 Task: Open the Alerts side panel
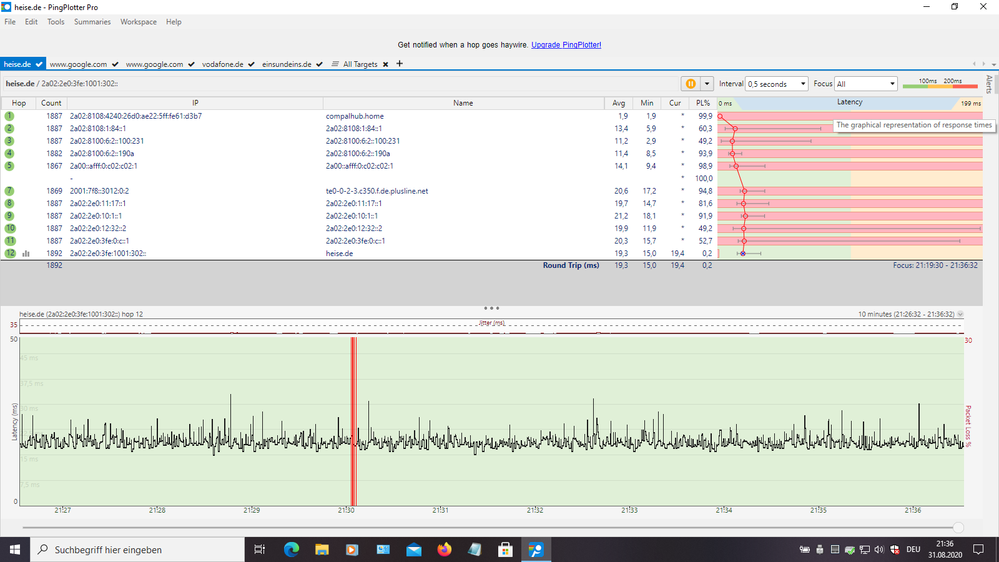989,84
